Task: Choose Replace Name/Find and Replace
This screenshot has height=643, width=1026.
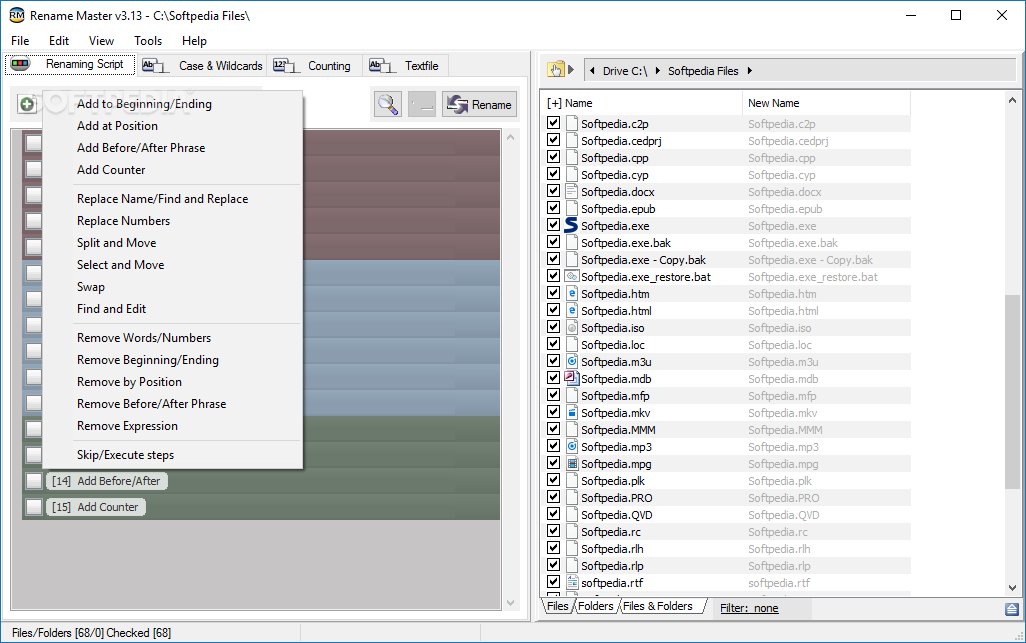Action: pos(173,199)
